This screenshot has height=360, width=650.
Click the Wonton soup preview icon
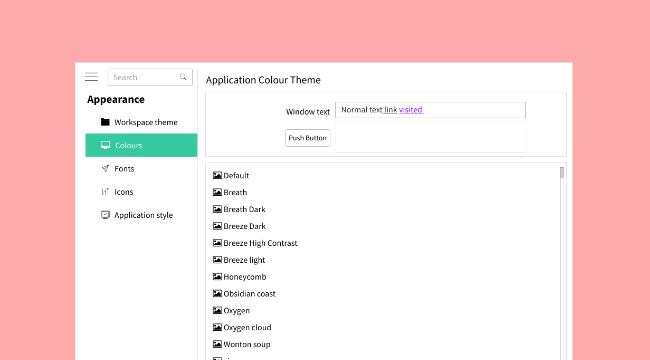[x=217, y=344]
